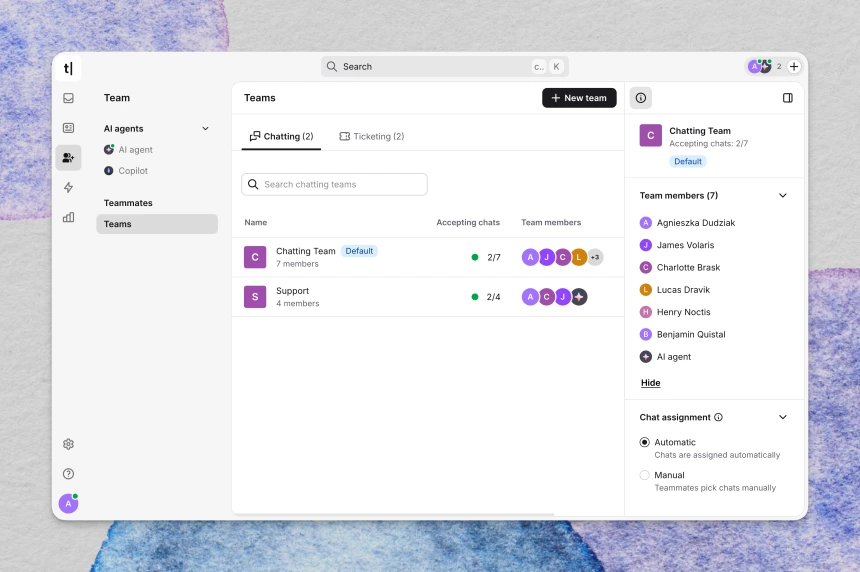The width and height of the screenshot is (860, 572).
Task: Toggle the side panel layout icon
Action: 788,98
